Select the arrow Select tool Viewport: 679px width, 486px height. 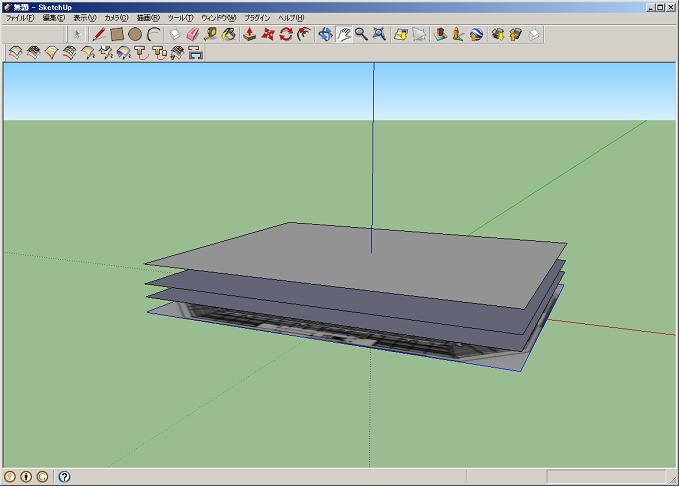[x=77, y=34]
